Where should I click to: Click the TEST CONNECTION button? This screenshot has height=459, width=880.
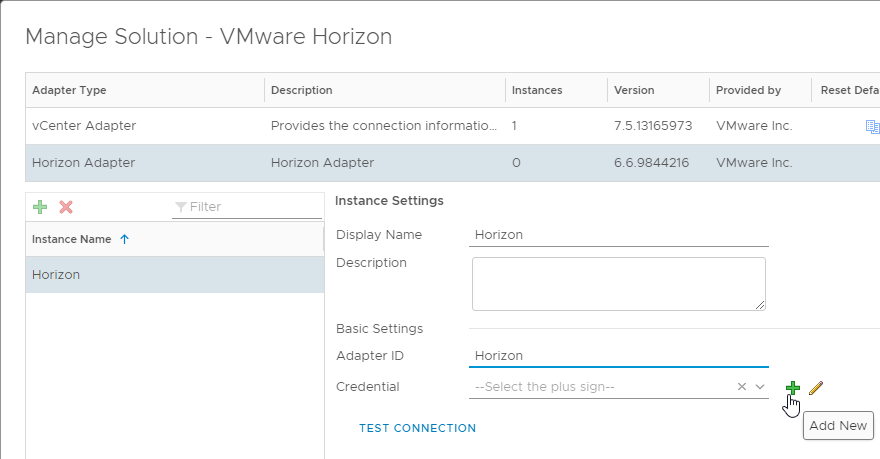[x=418, y=428]
